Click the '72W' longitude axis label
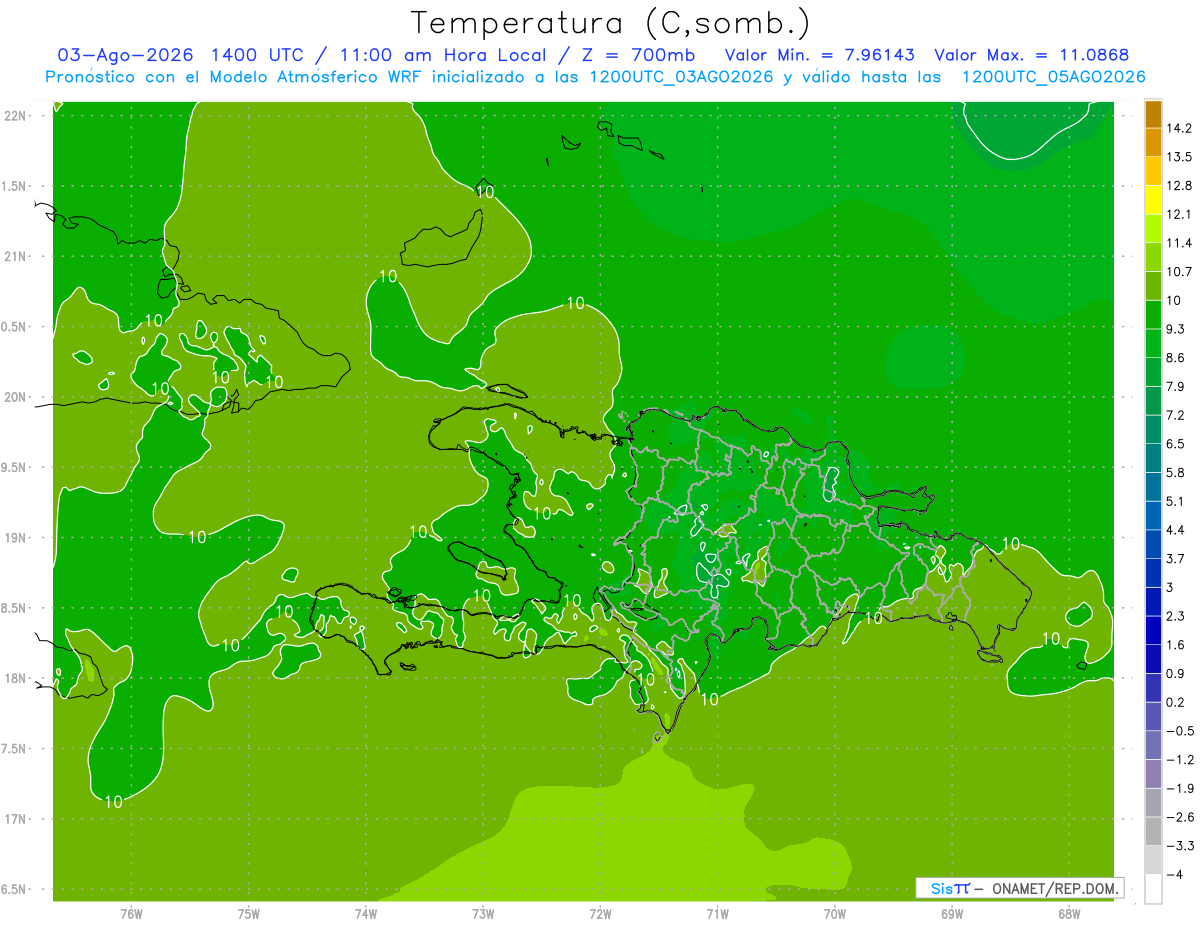1200x927 pixels. pyautogui.click(x=600, y=913)
